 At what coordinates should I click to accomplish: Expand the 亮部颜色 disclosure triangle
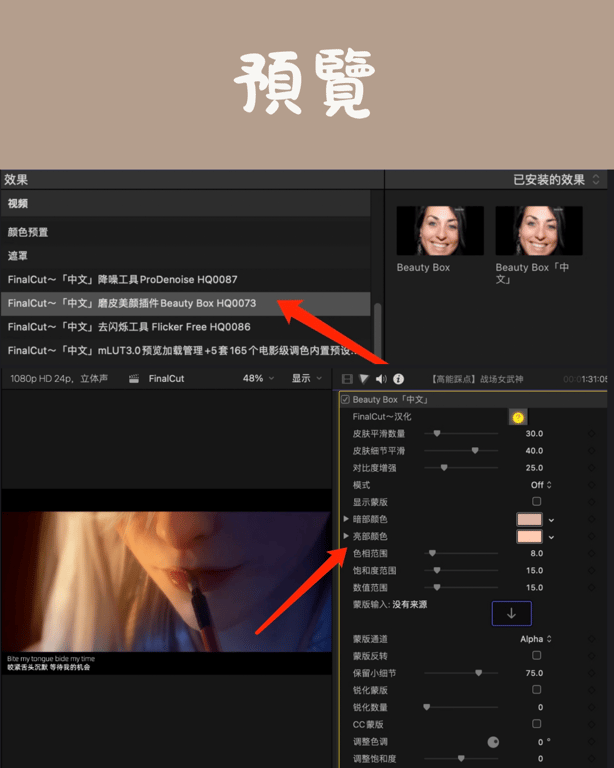[x=346, y=536]
